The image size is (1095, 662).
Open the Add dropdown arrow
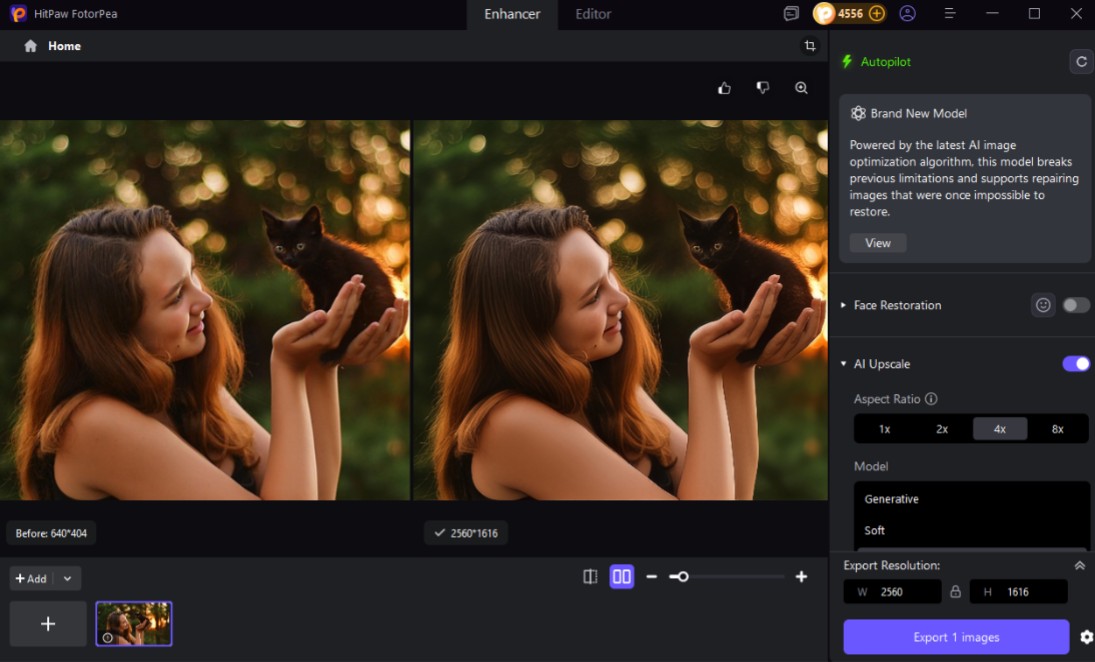67,578
